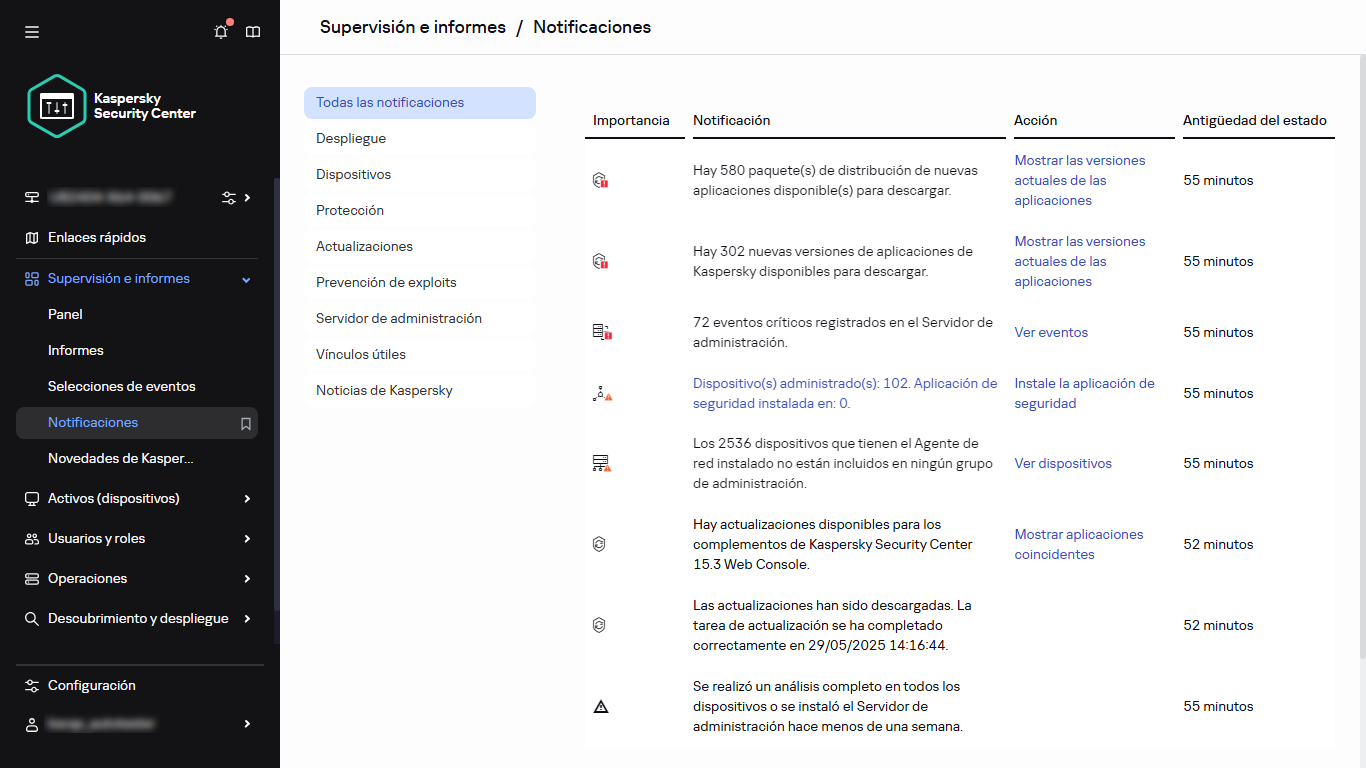
Task: Click the Kaspersky Security Center logo
Action: point(112,106)
